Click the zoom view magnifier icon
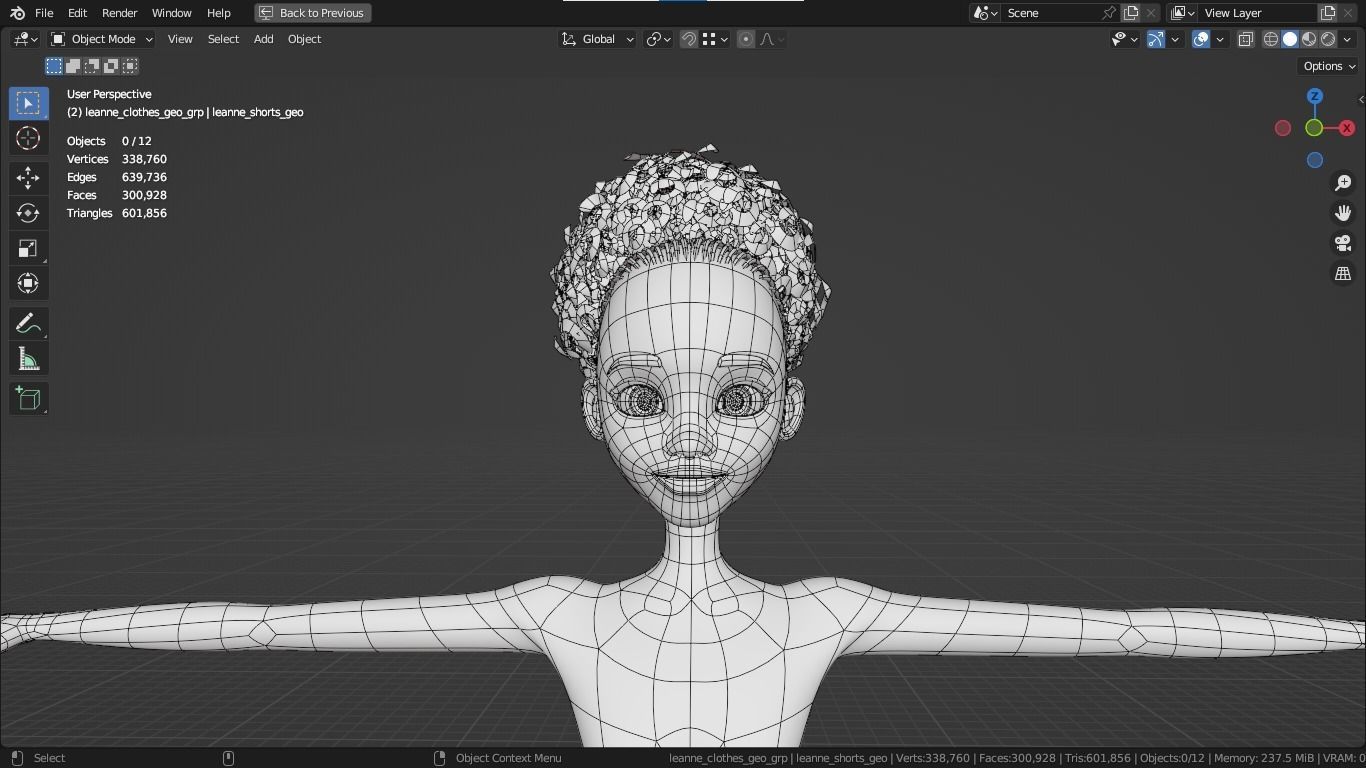This screenshot has height=768, width=1366. 1343,183
